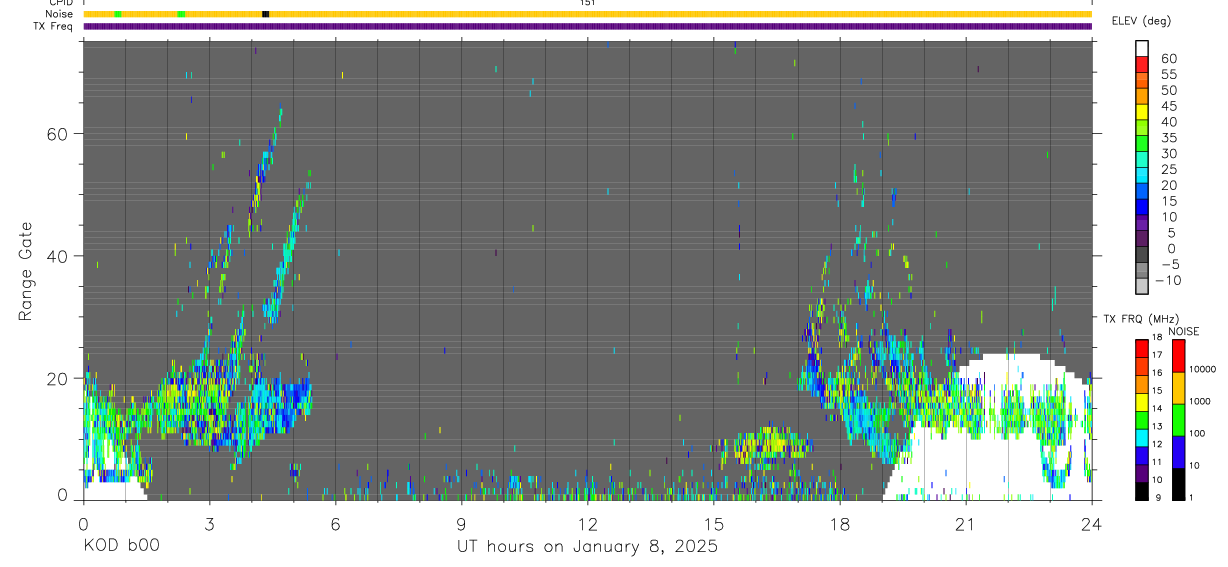Click the '100' label on noise scale

coord(1197,433)
